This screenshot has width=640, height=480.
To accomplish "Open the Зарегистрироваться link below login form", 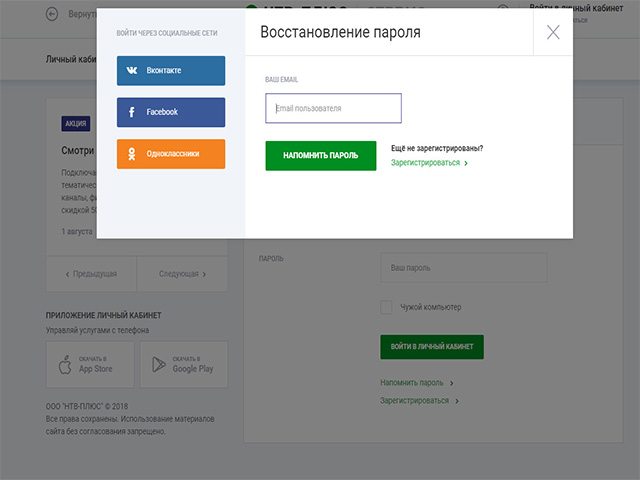I will 414,400.
